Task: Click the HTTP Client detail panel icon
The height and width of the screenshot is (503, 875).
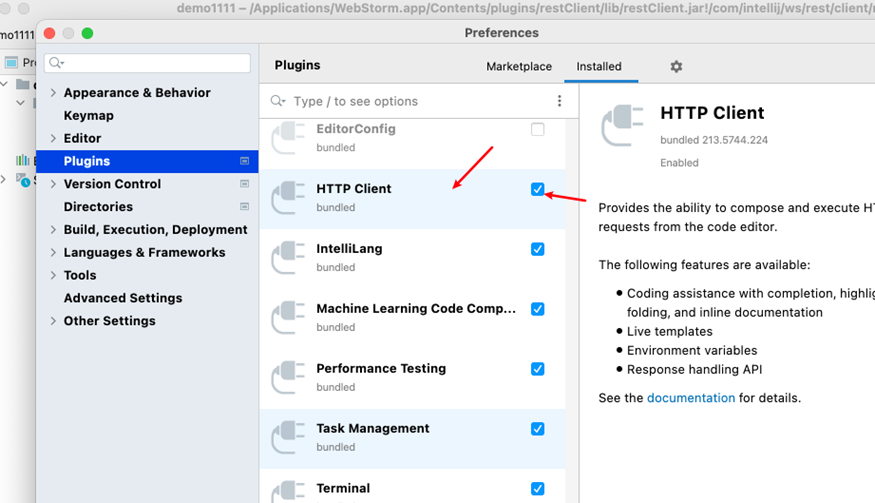Action: [622, 126]
